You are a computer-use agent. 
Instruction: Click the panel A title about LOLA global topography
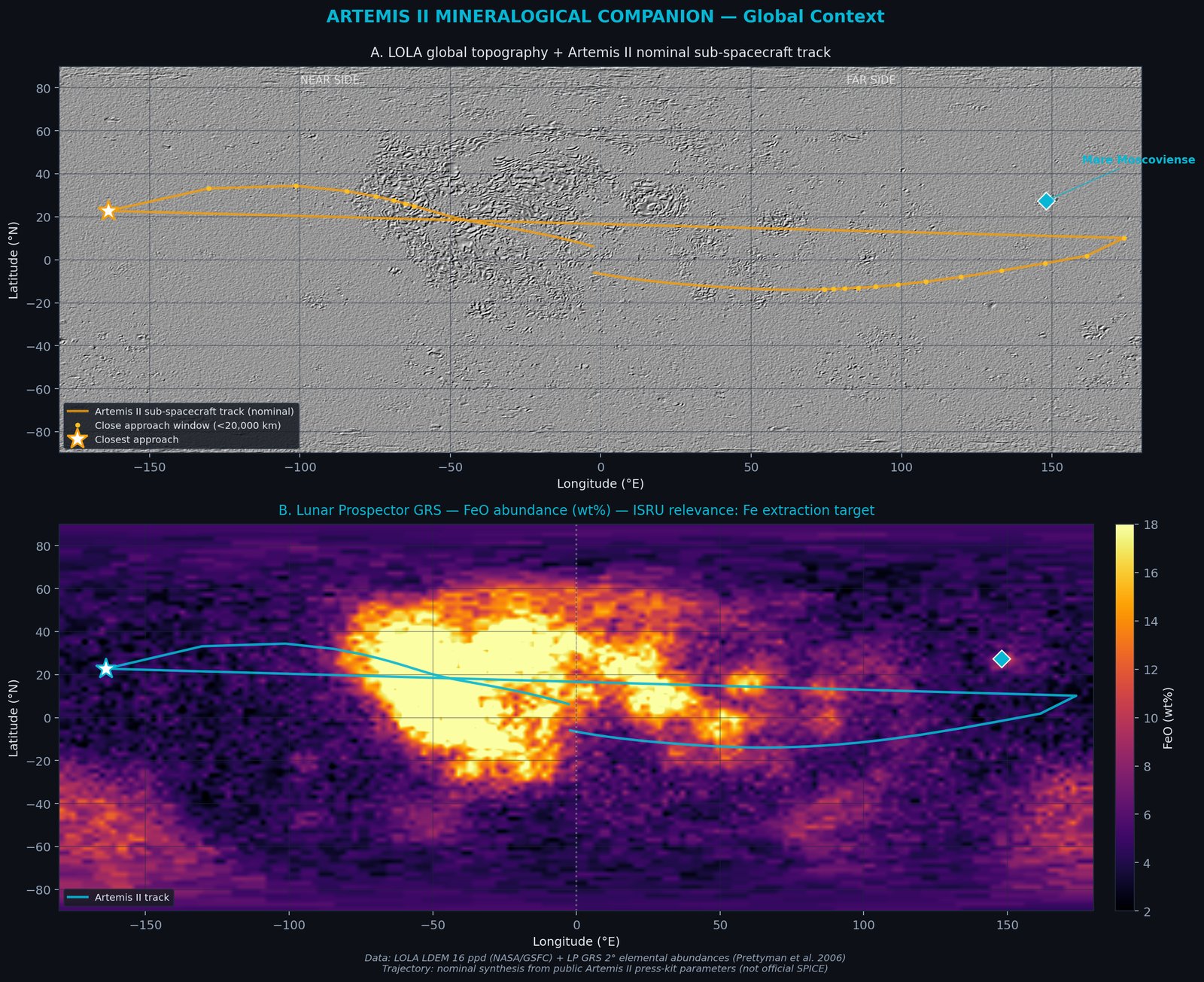coord(600,53)
